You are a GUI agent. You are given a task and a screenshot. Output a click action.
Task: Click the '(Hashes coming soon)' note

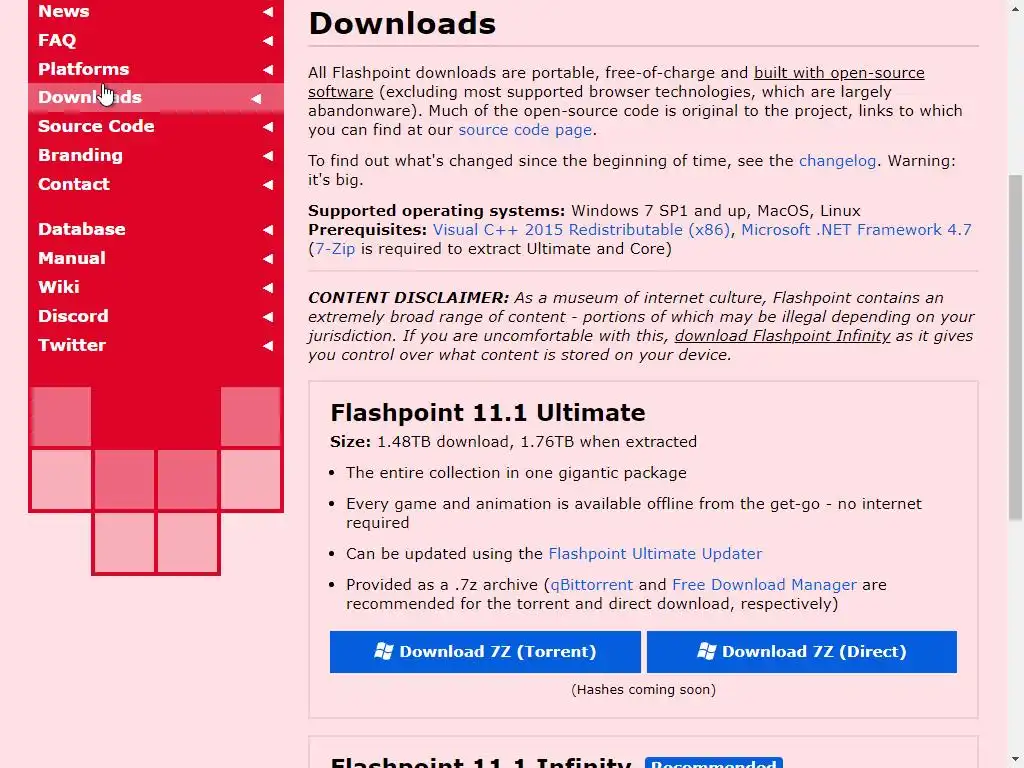[x=643, y=690]
